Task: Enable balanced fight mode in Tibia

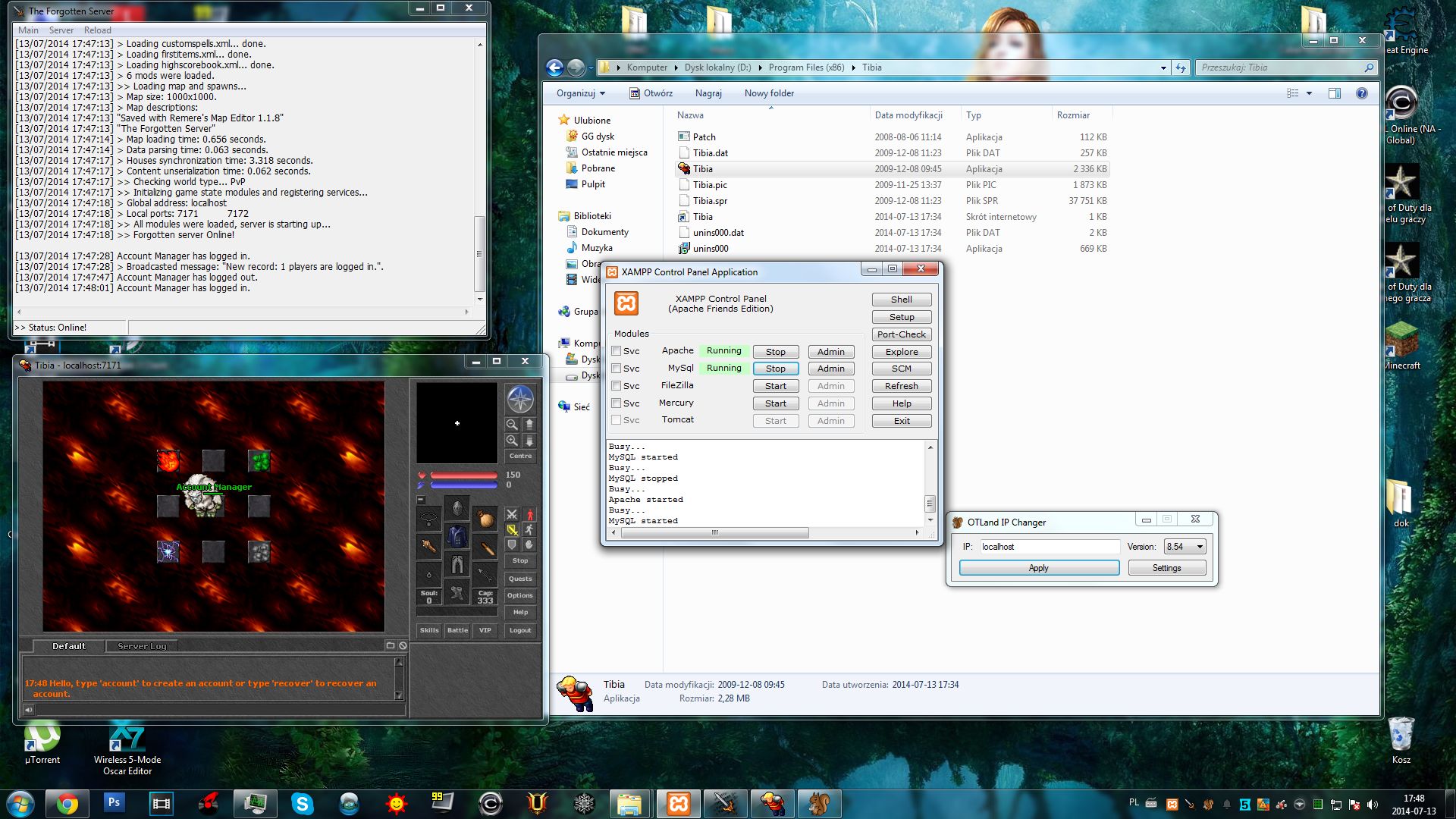Action: 512,529
